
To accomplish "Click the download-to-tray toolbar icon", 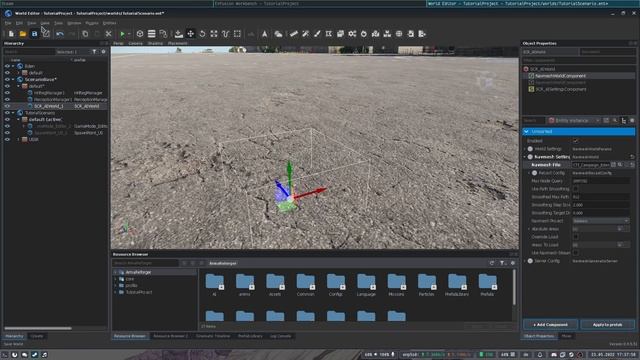I will (x=178, y=34).
